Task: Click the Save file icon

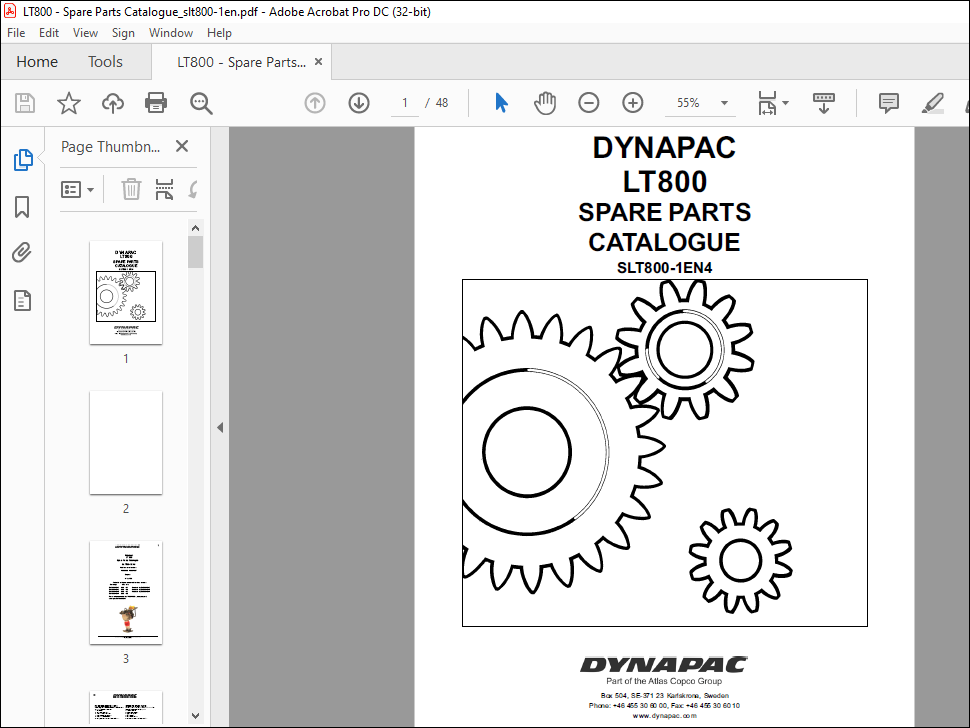Action: point(25,103)
